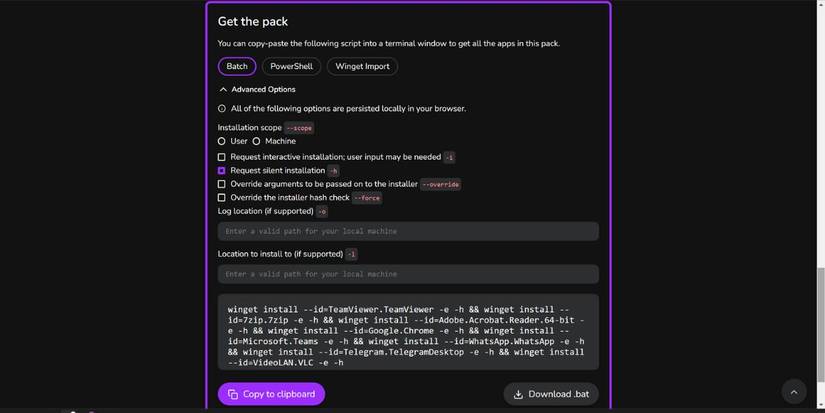Image resolution: width=825 pixels, height=413 pixels.
Task: Collapse the Advanced Options chevron
Action: click(x=223, y=89)
